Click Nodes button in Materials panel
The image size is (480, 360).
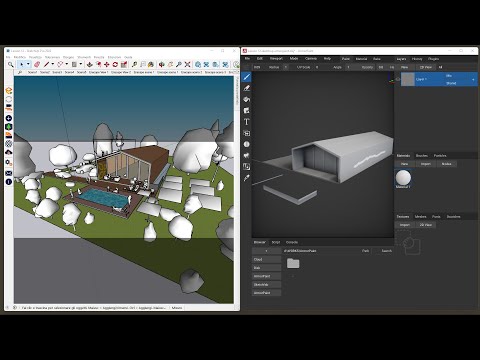click(x=446, y=164)
